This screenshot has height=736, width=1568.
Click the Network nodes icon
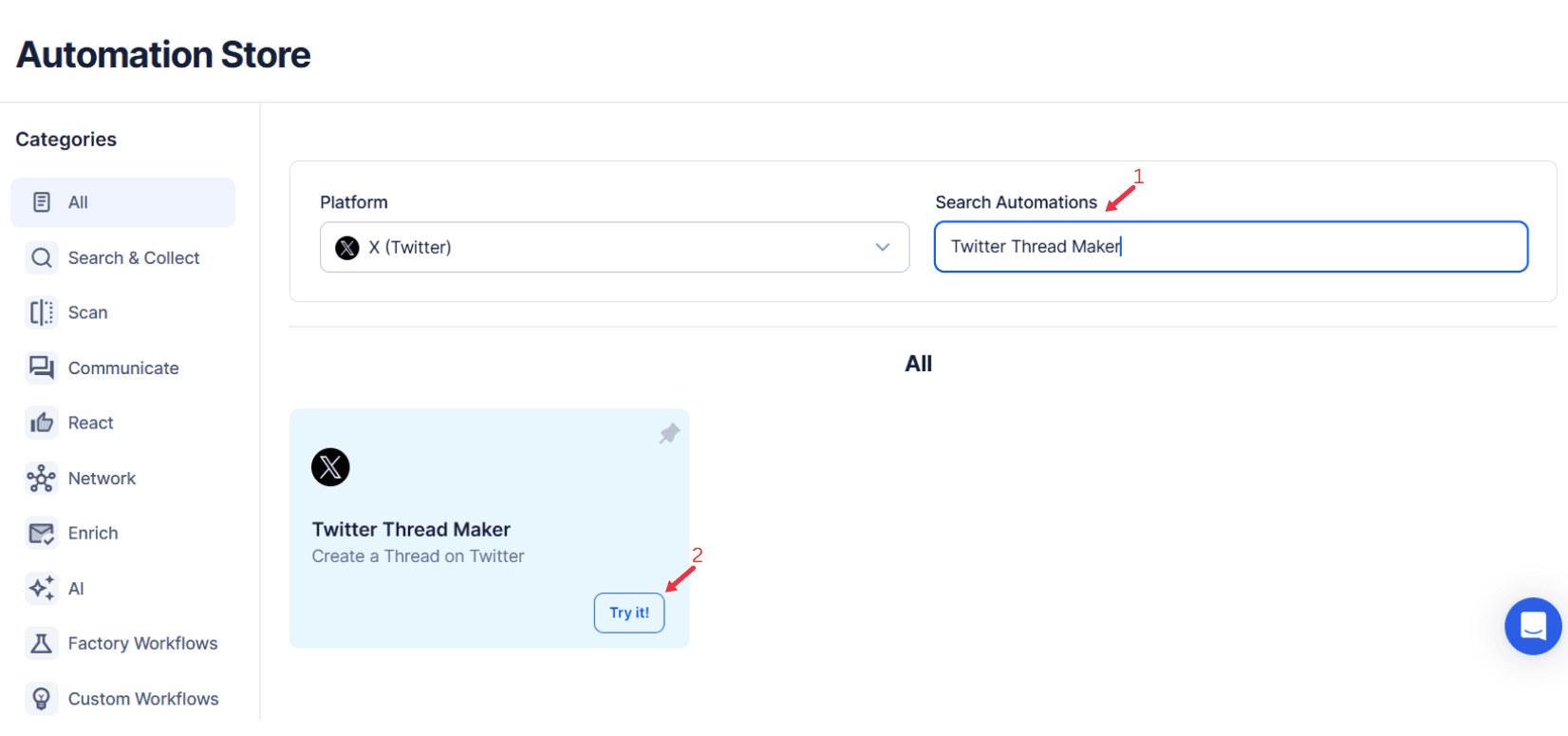point(42,478)
